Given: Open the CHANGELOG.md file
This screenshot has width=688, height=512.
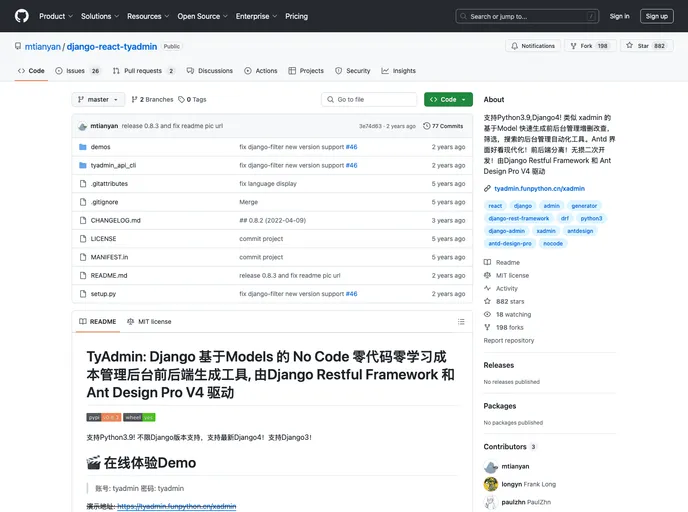Looking at the screenshot, I should click(115, 220).
